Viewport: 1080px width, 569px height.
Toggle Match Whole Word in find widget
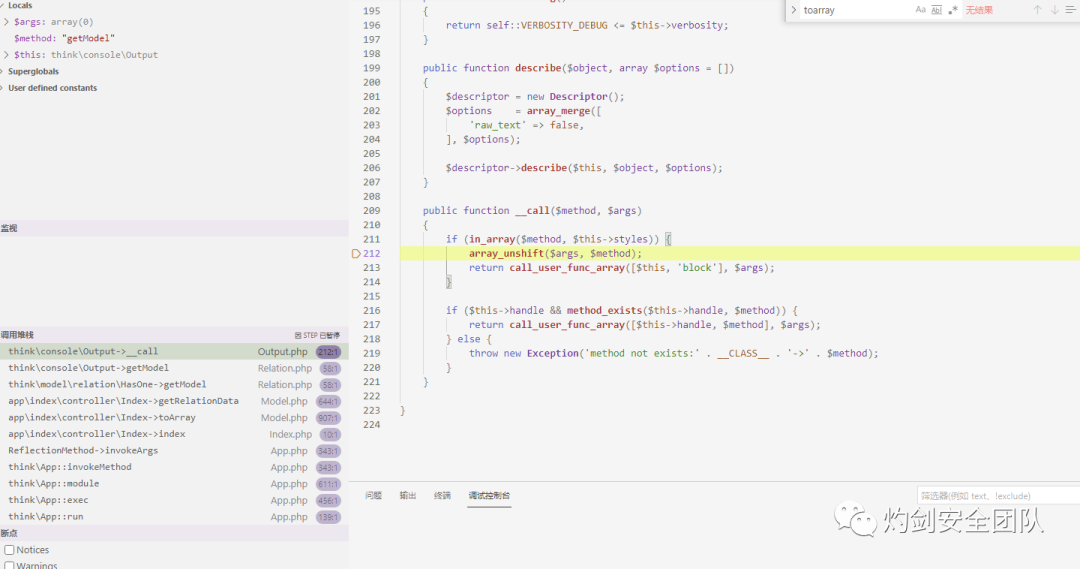[937, 10]
